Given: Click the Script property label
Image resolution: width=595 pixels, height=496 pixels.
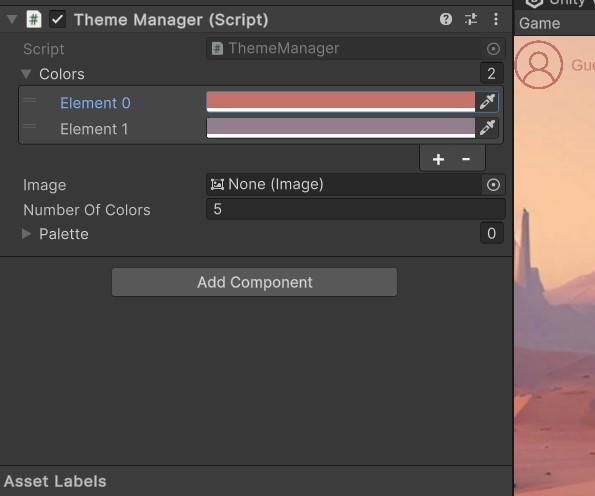Looking at the screenshot, I should (44, 49).
